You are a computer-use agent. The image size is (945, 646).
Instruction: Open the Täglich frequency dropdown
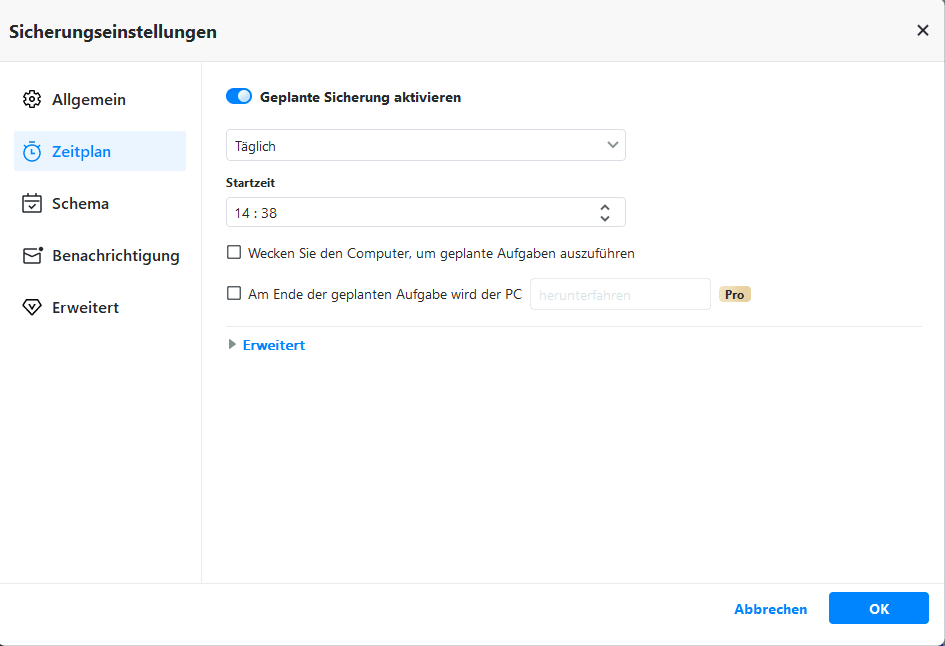coord(426,146)
